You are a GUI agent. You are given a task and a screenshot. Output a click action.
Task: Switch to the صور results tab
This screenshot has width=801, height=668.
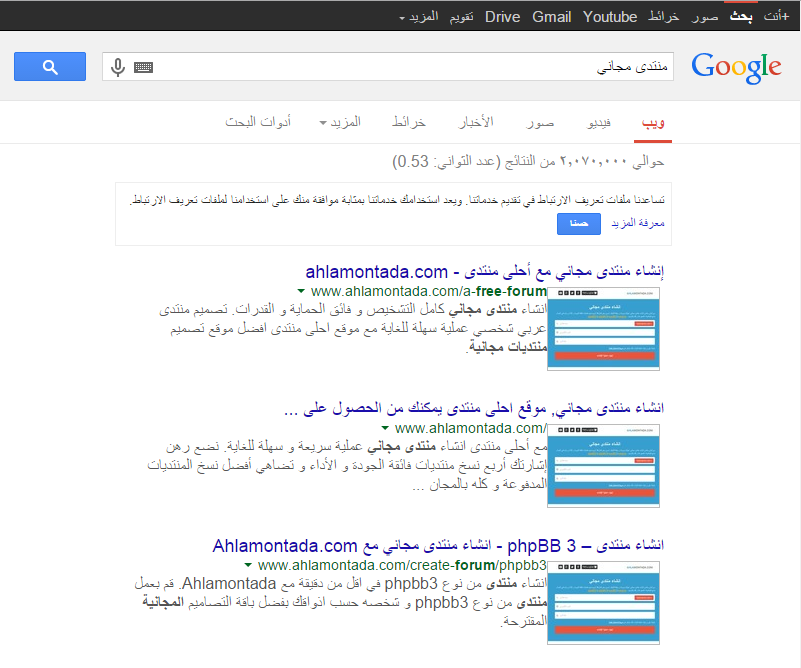tap(540, 123)
